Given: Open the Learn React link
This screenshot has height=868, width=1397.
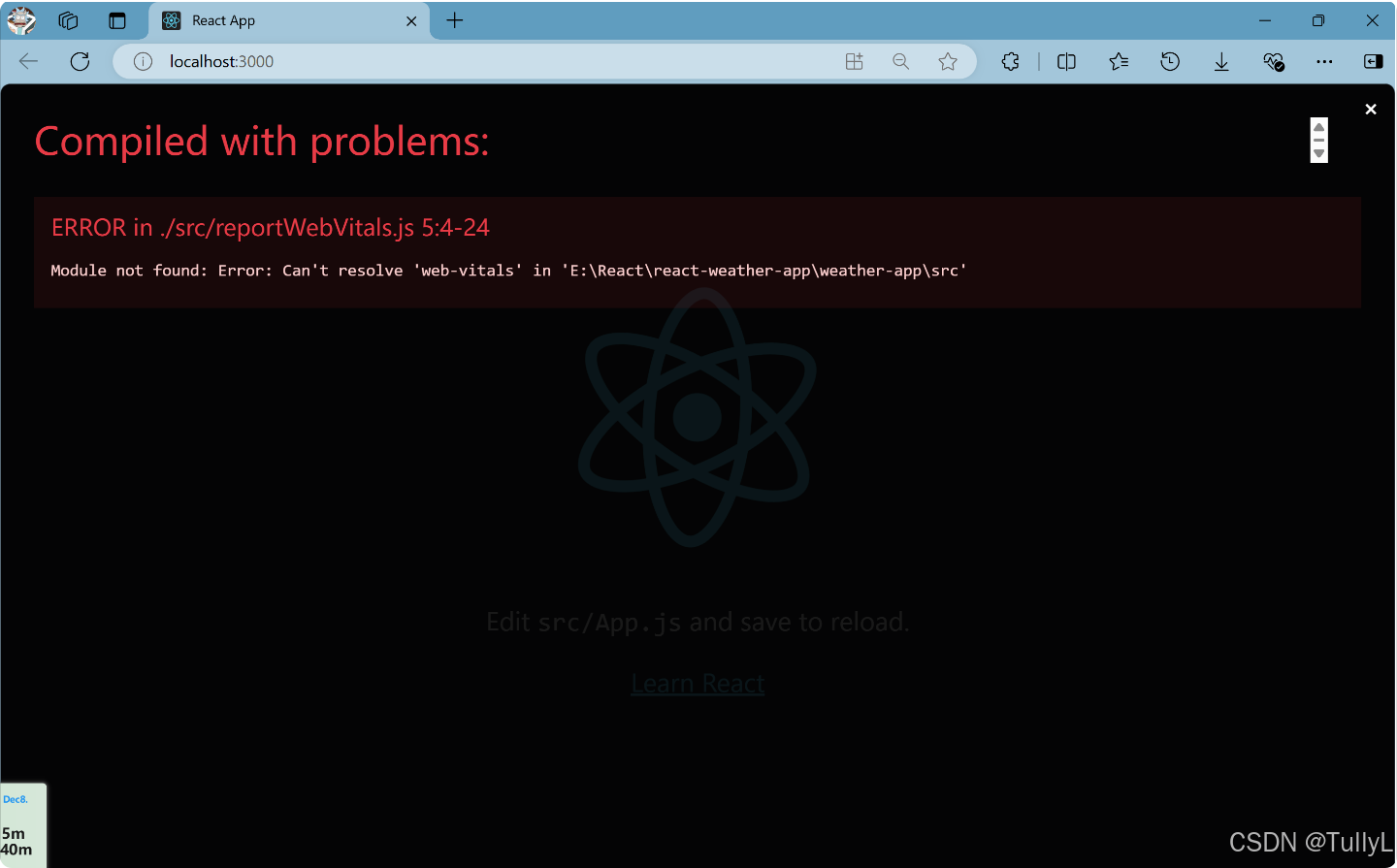Looking at the screenshot, I should coord(698,684).
